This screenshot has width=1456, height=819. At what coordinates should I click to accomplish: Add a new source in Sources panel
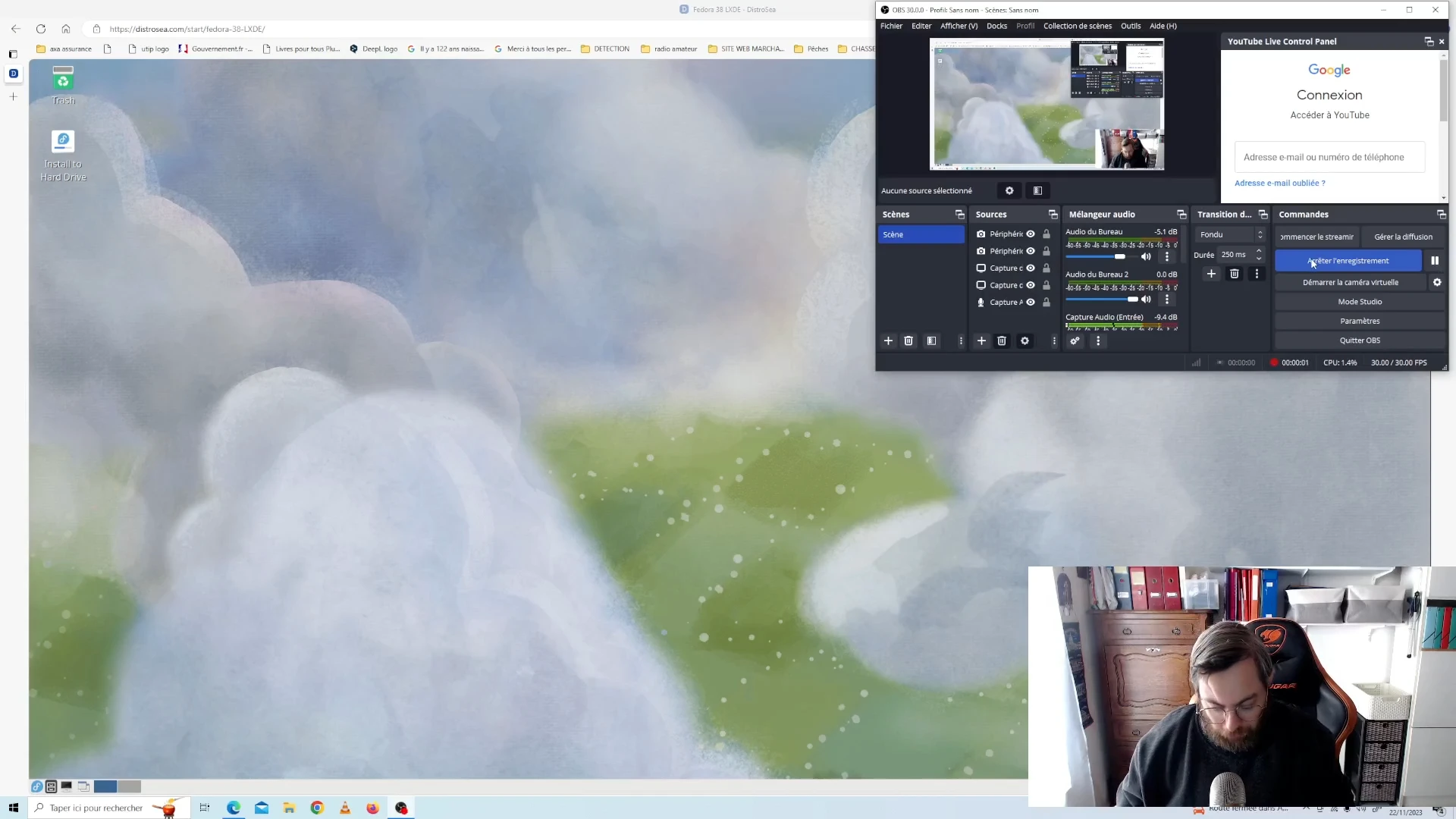pos(981,341)
